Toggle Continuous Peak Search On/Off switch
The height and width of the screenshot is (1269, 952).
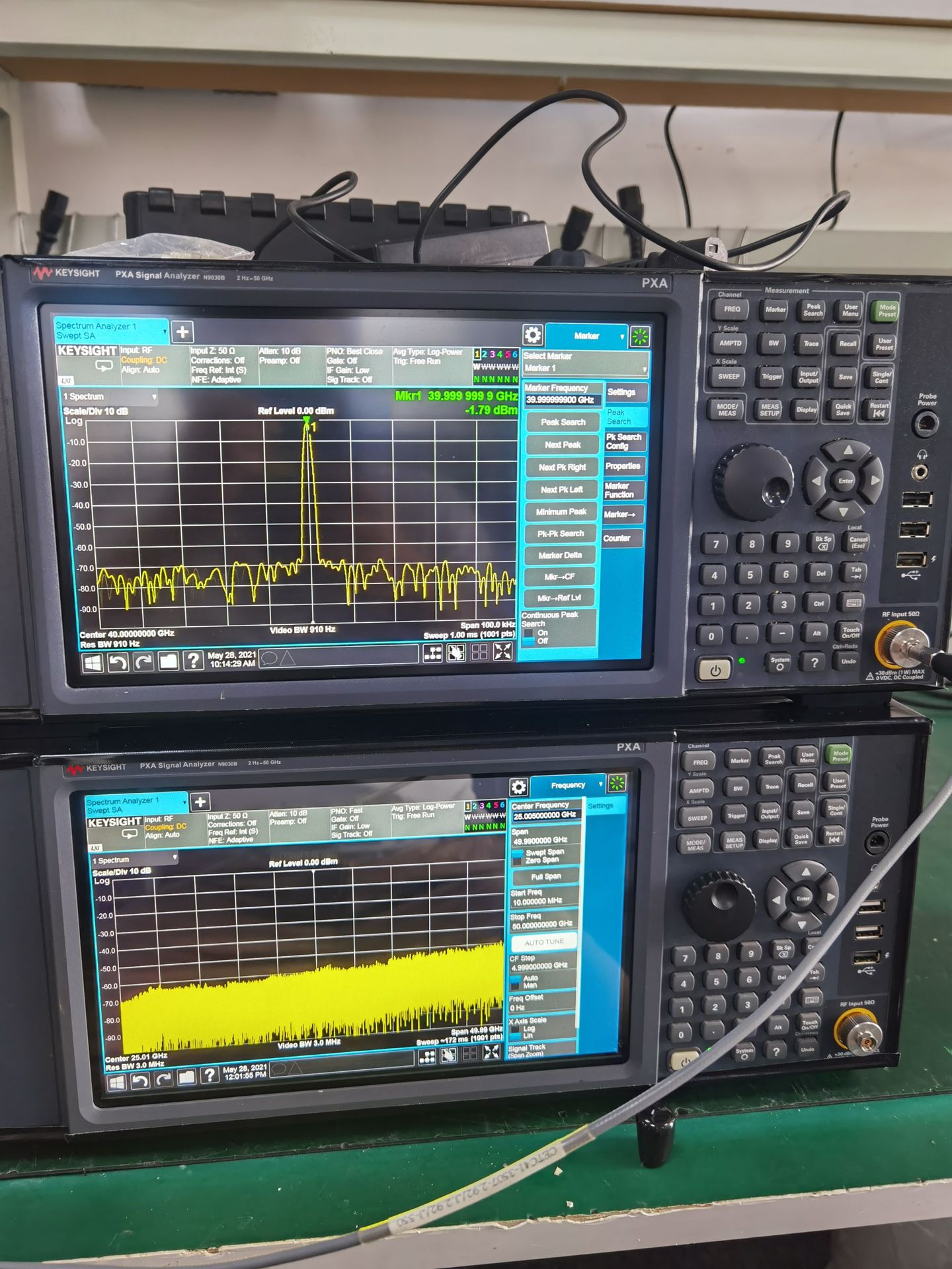pyautogui.click(x=559, y=629)
